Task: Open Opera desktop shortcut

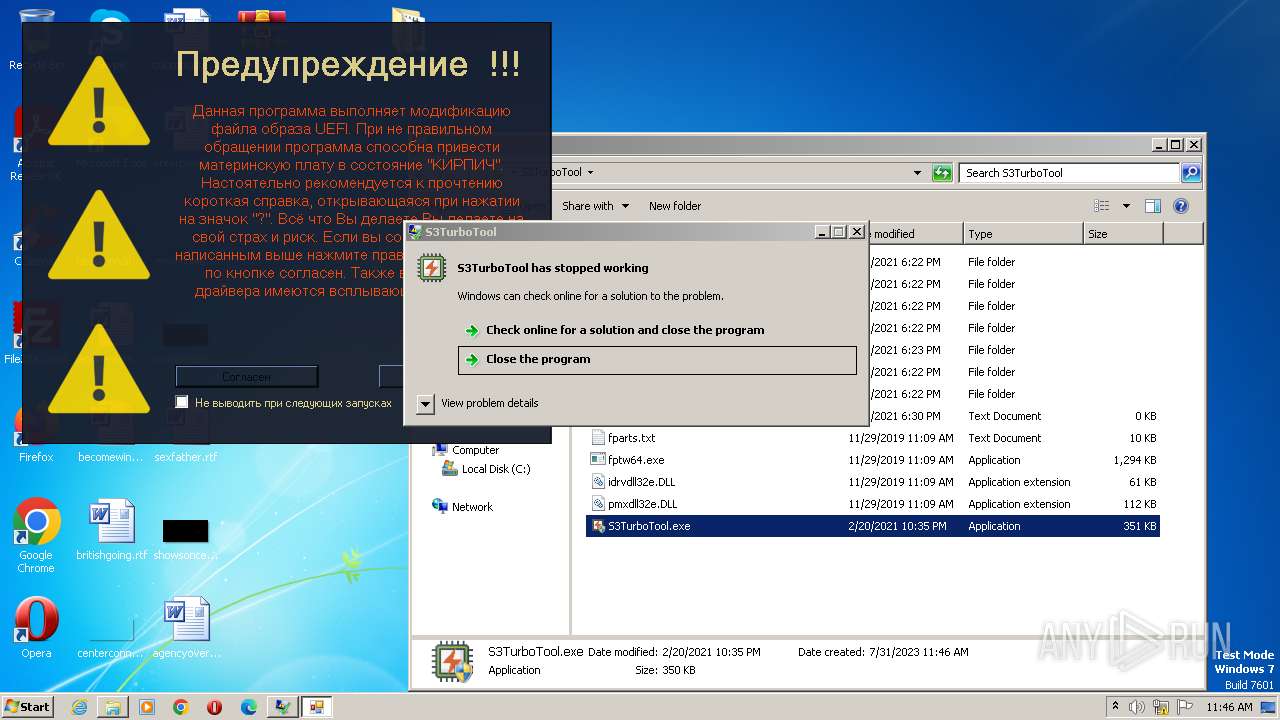Action: coord(36,628)
